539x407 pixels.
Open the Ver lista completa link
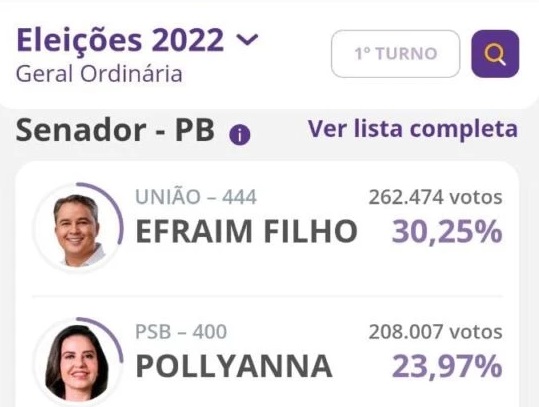412,129
